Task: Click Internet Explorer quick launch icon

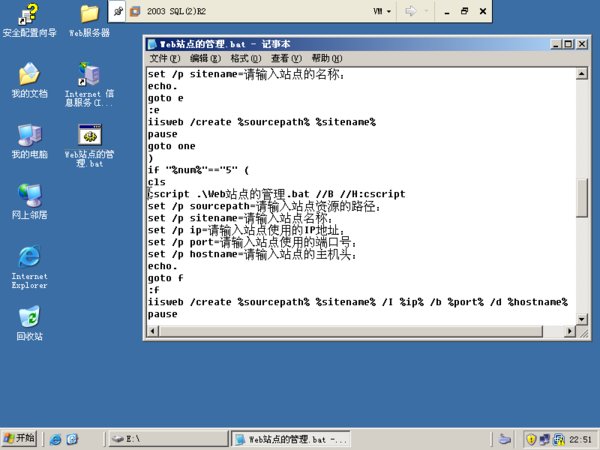Action: [x=56, y=438]
